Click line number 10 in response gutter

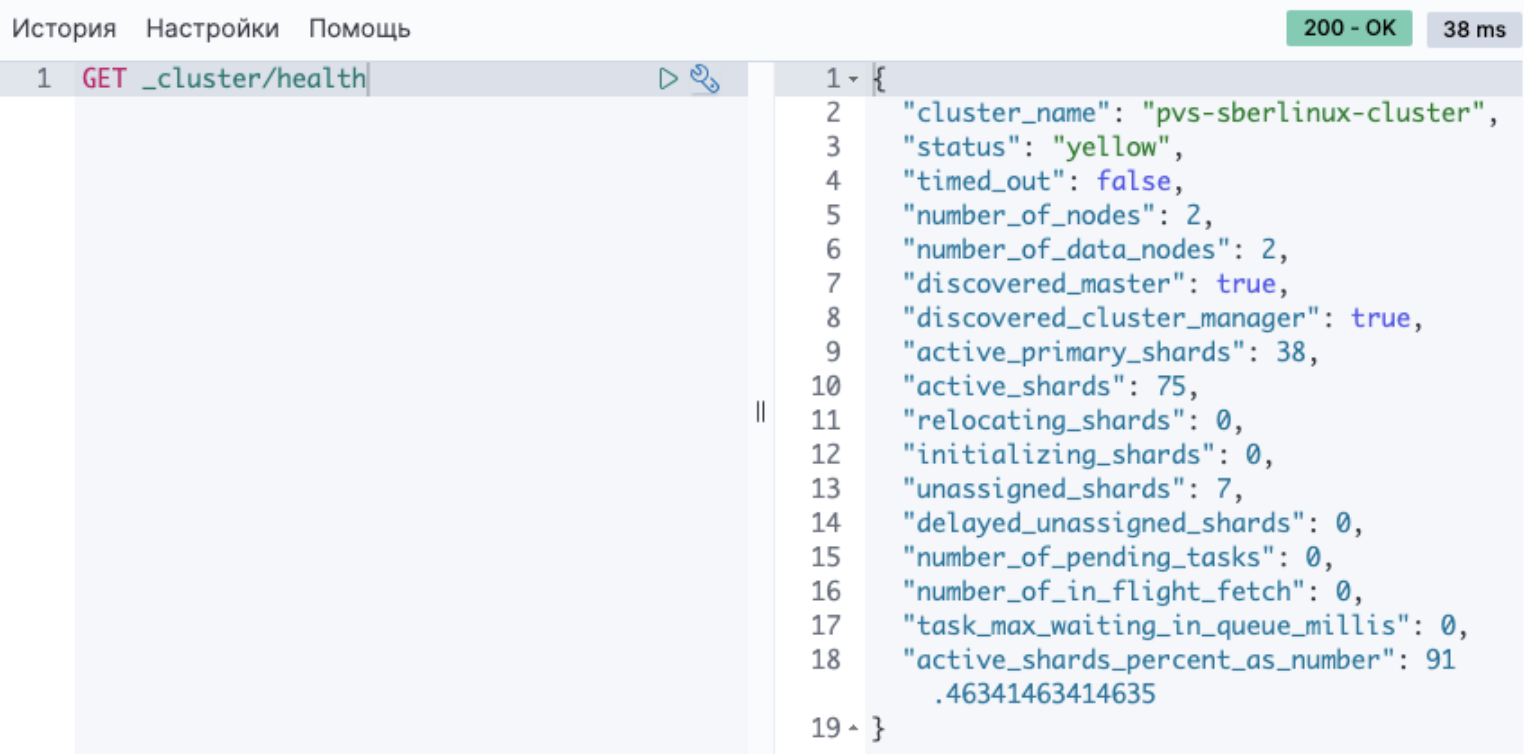point(826,386)
